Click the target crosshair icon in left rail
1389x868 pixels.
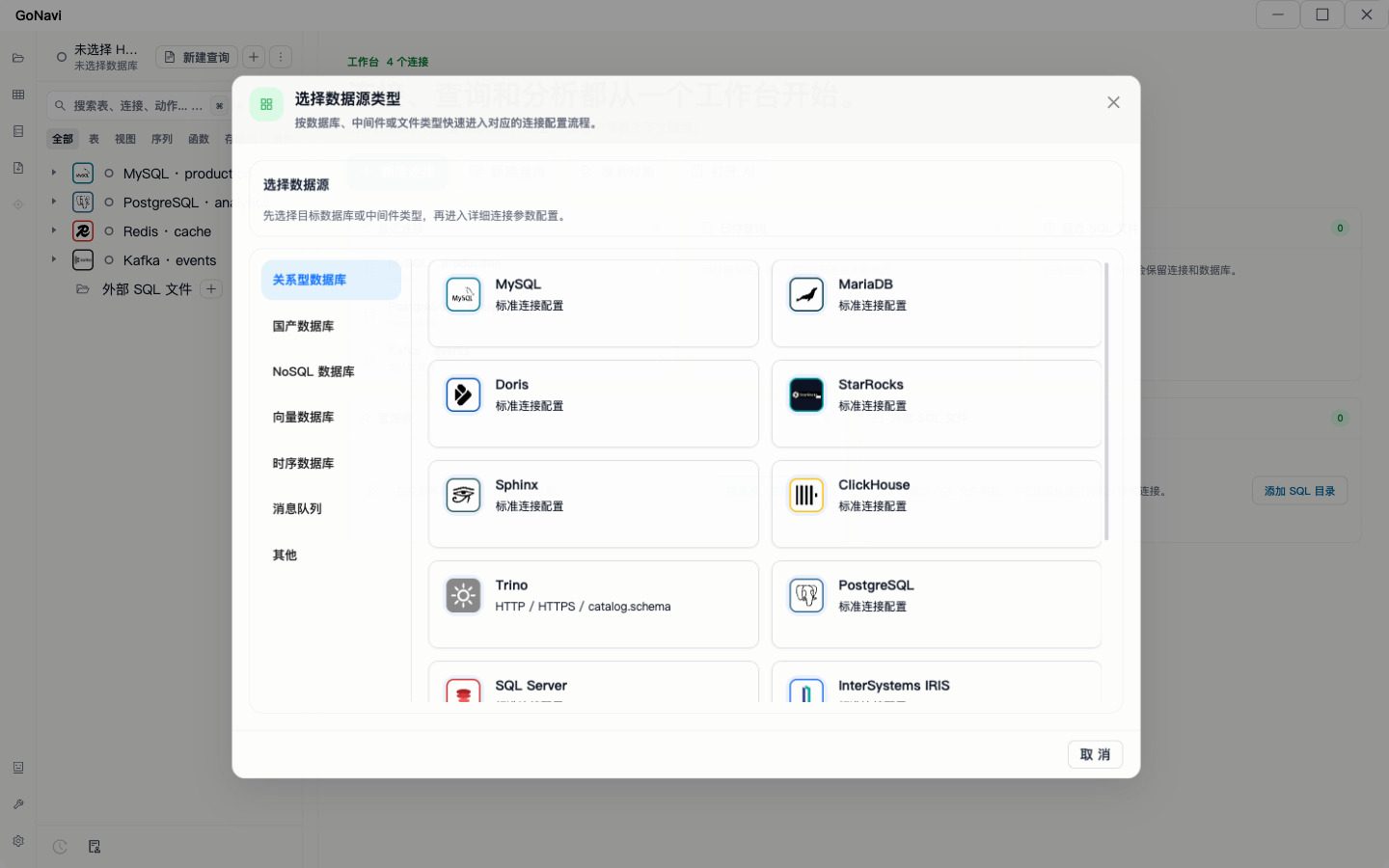pos(18,204)
